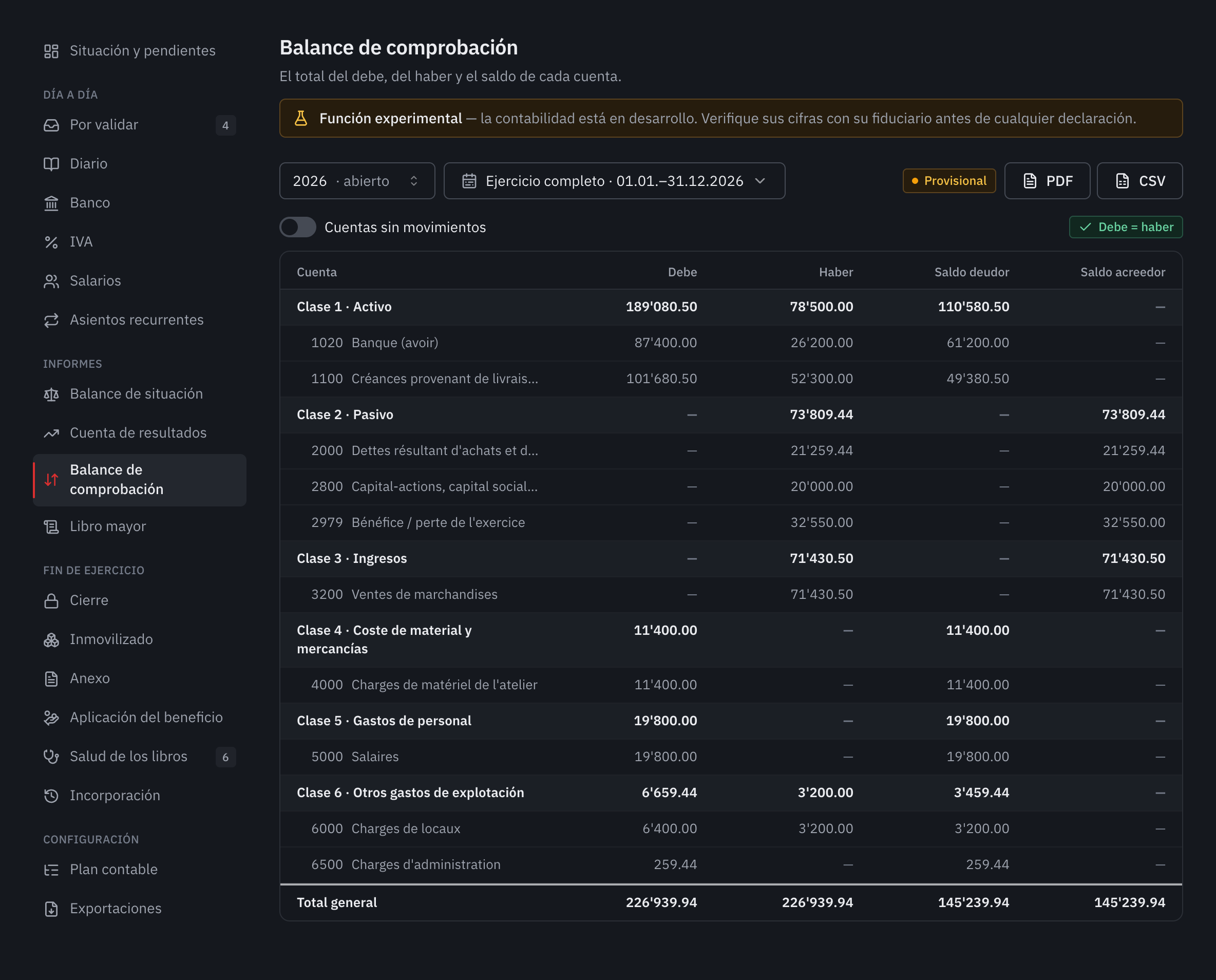The width and height of the screenshot is (1216, 980).
Task: Click the Total general debe value 226'939.94
Action: coord(661,902)
